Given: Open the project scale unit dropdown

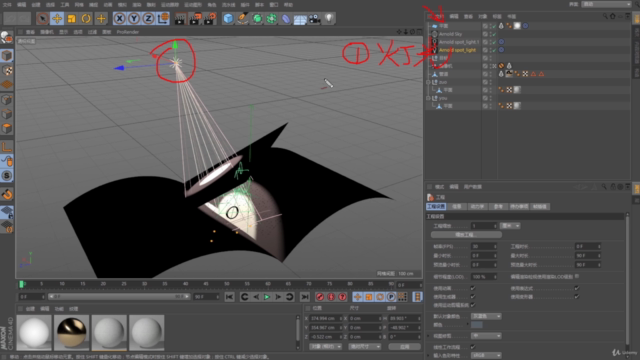Looking at the screenshot, I should (x=510, y=226).
